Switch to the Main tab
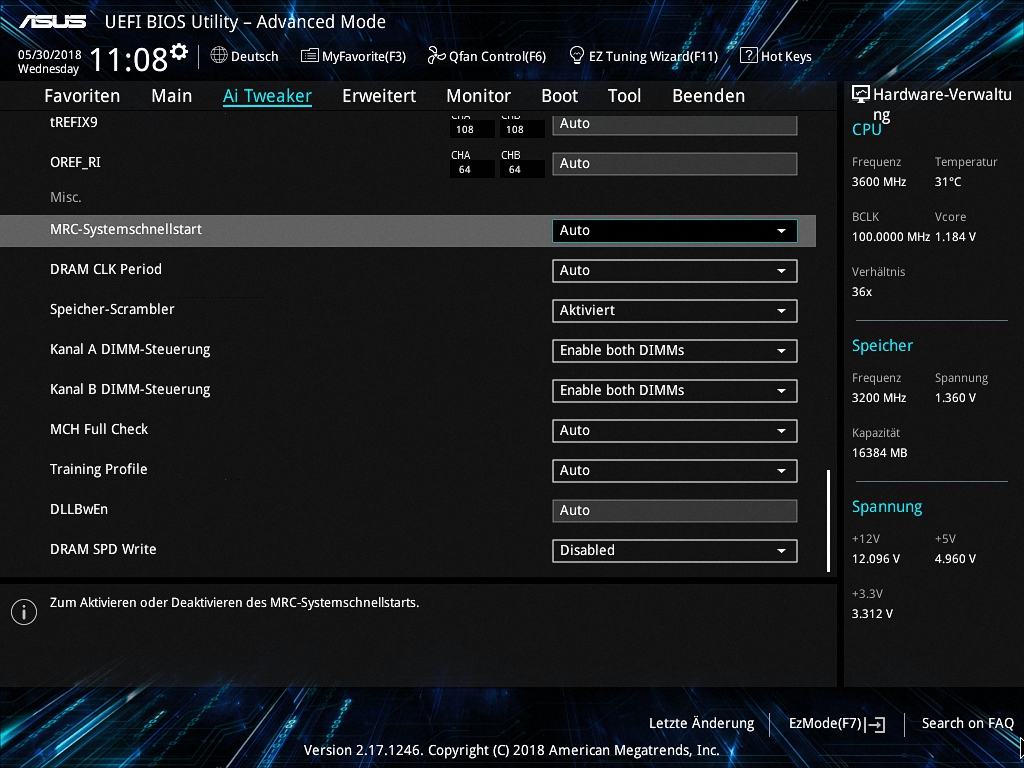Viewport: 1024px width, 768px height. [172, 96]
